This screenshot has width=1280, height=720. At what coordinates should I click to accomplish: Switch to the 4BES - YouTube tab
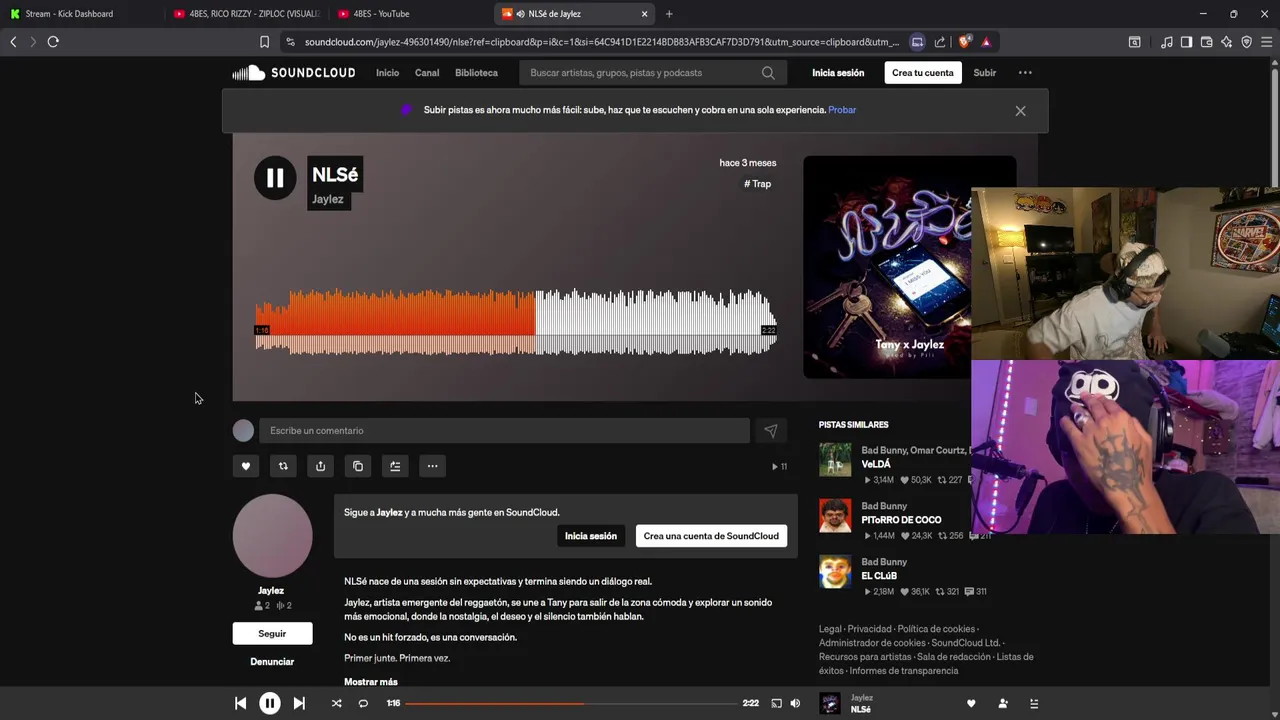pyautogui.click(x=407, y=14)
